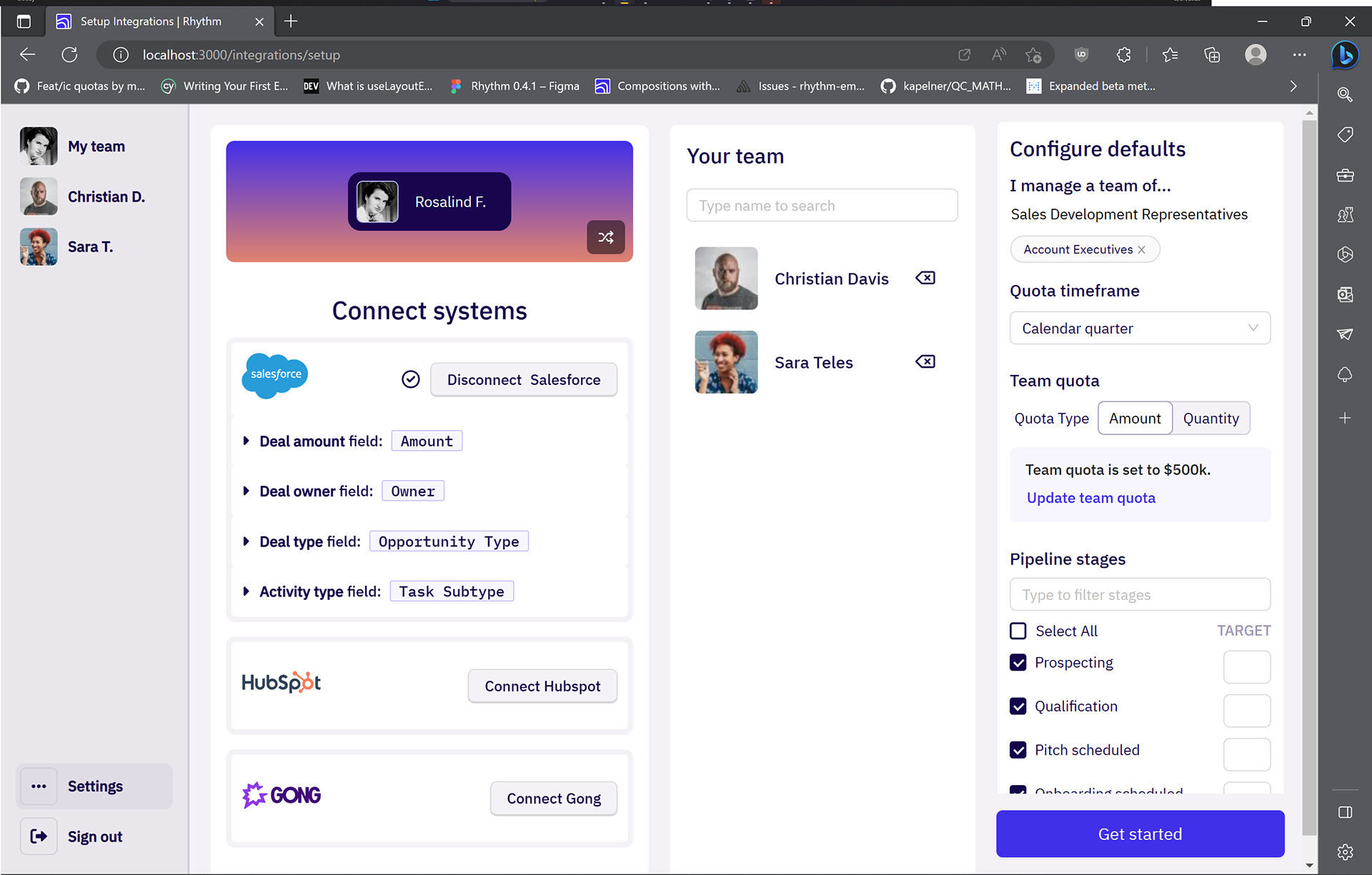Viewport: 1372px width, 875px height.
Task: Remove Account Executives tag with X
Action: coord(1142,249)
